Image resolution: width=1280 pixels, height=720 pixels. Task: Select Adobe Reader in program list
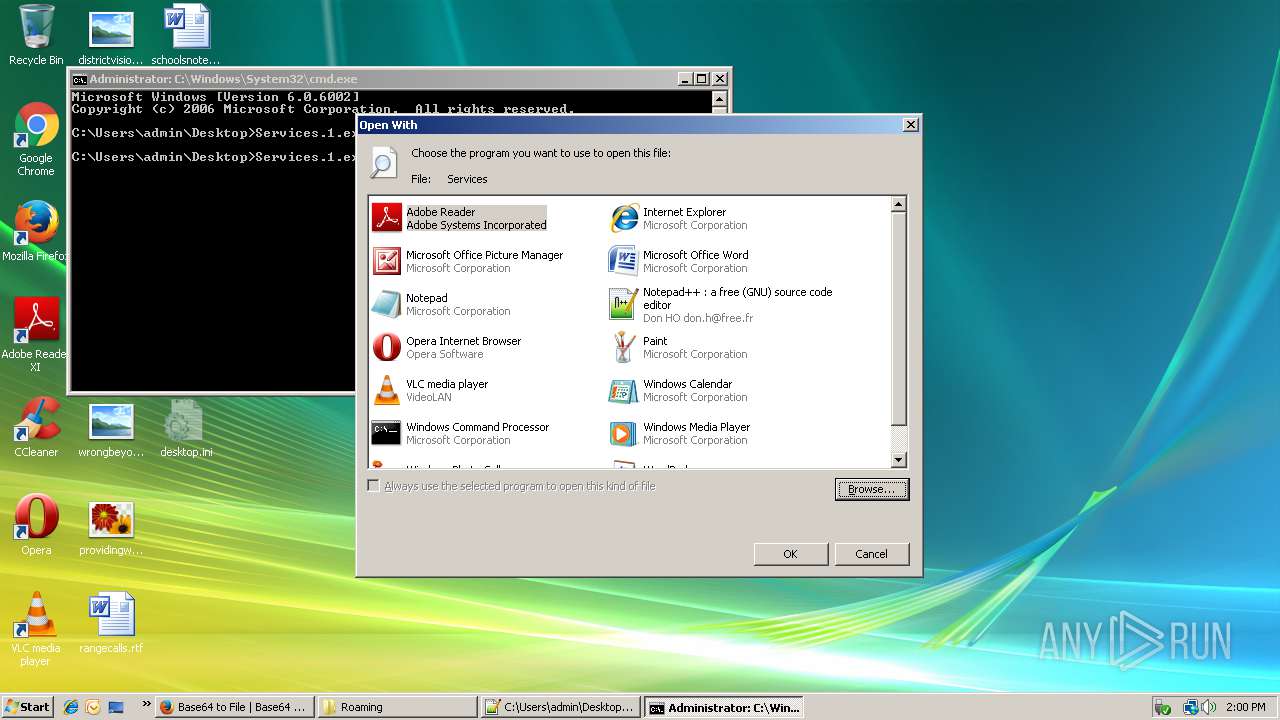coord(460,218)
